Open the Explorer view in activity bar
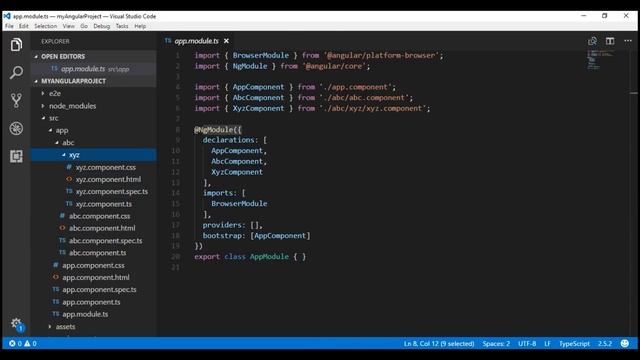 pos(16,44)
